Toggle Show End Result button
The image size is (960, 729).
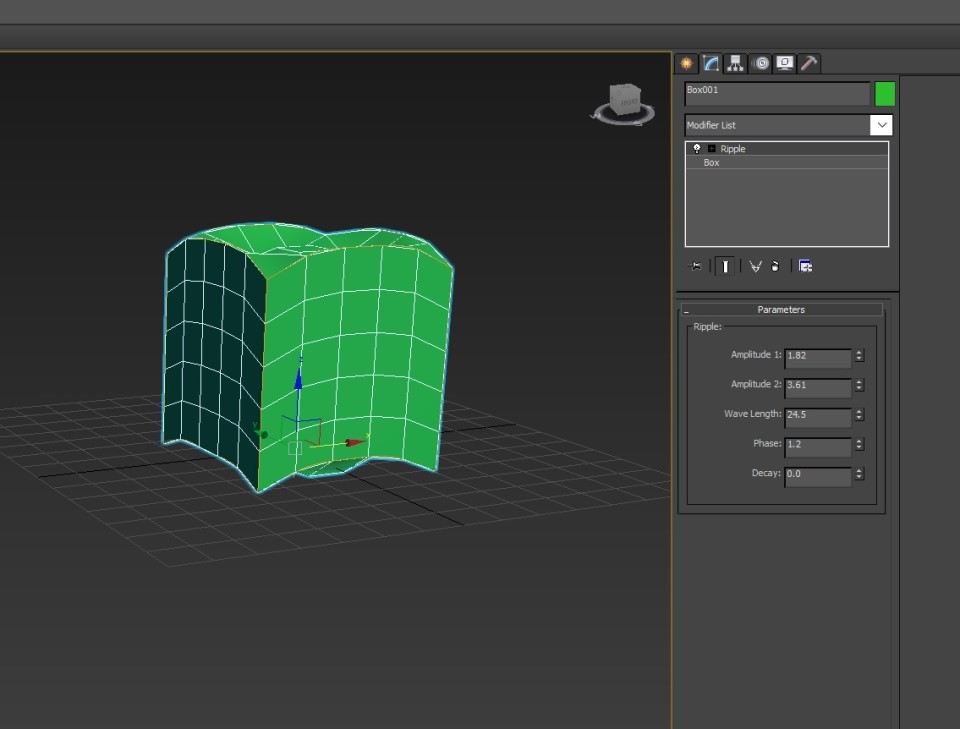pos(725,266)
